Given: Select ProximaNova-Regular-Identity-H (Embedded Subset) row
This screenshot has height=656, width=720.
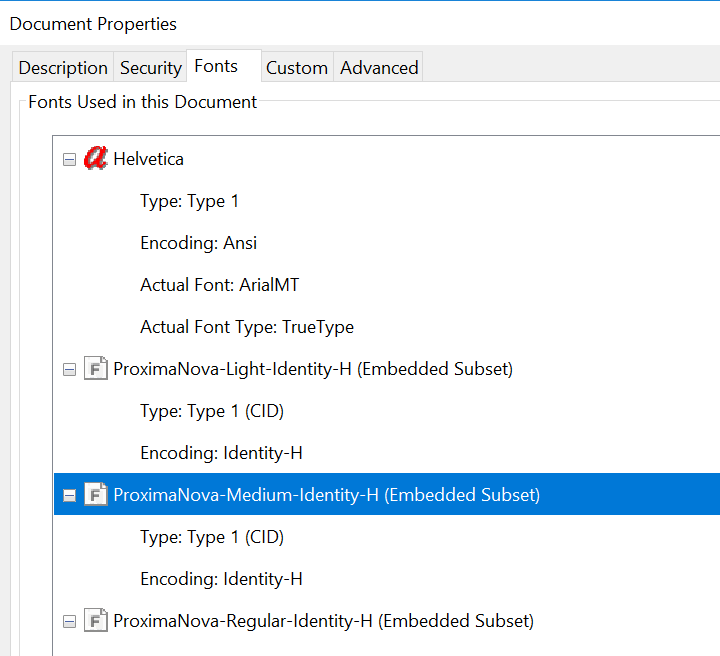Looking at the screenshot, I should click(323, 621).
